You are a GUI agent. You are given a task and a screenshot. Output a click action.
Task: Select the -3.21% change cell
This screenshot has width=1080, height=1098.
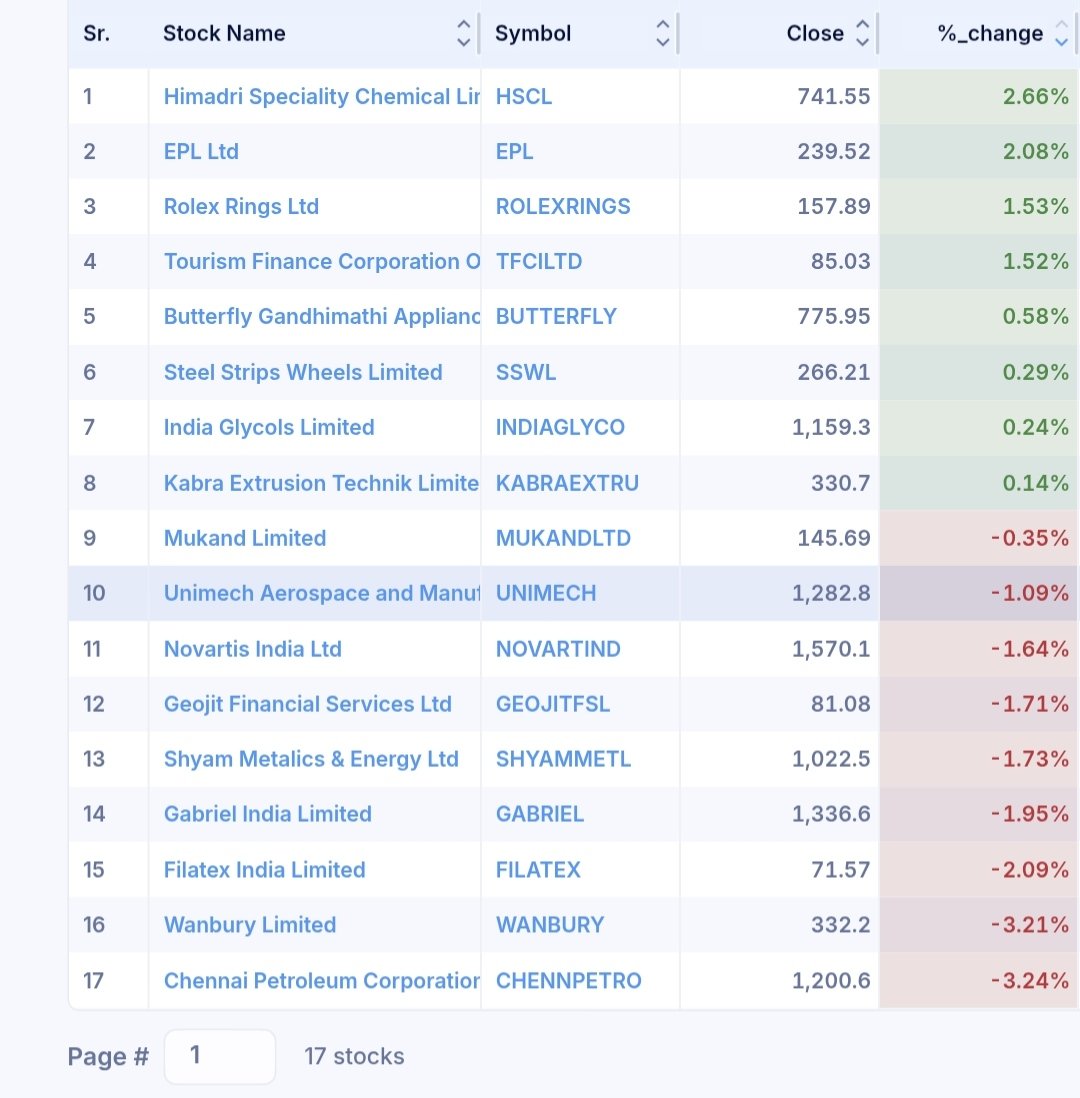coord(978,924)
